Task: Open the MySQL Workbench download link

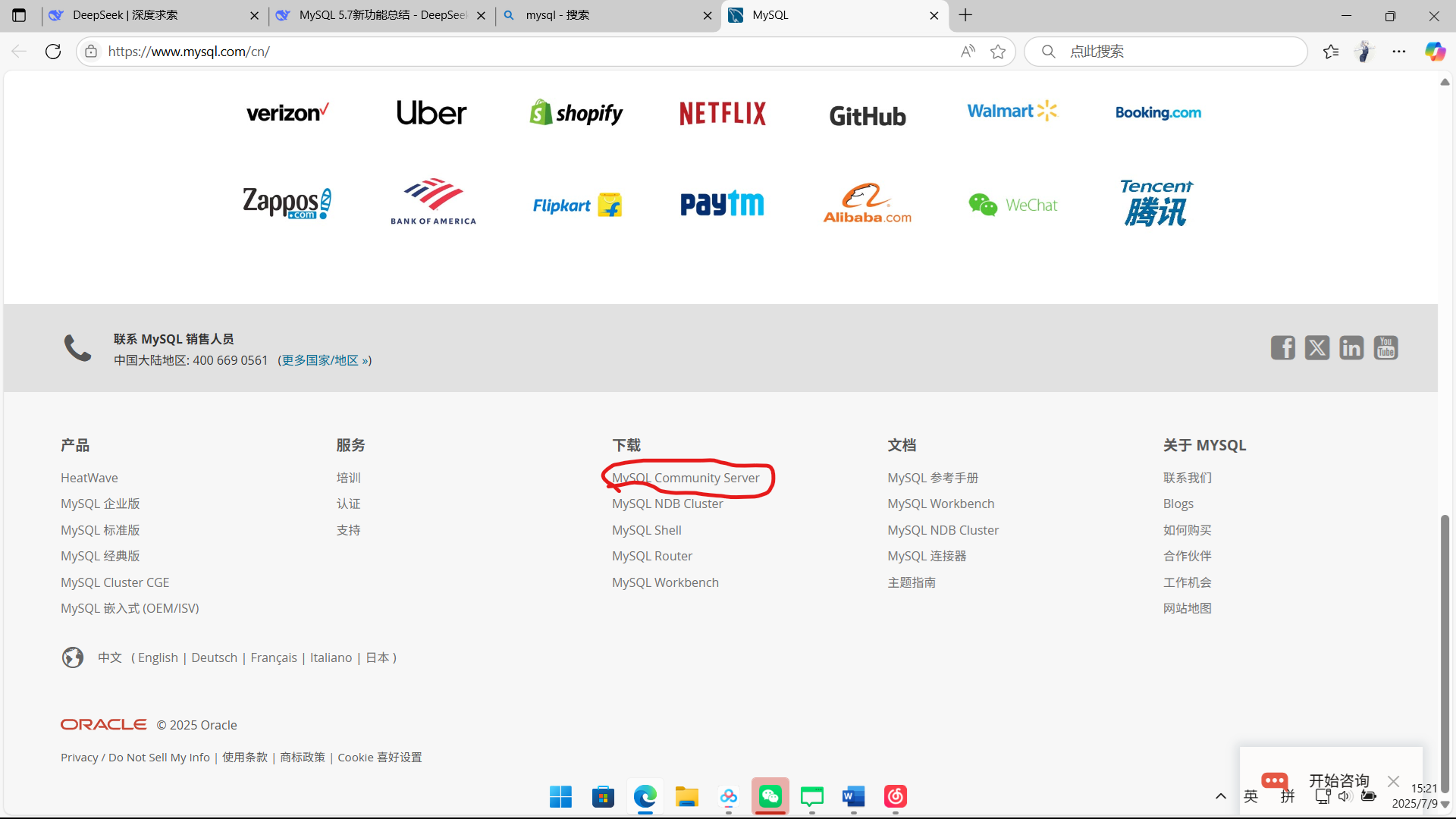Action: click(665, 582)
